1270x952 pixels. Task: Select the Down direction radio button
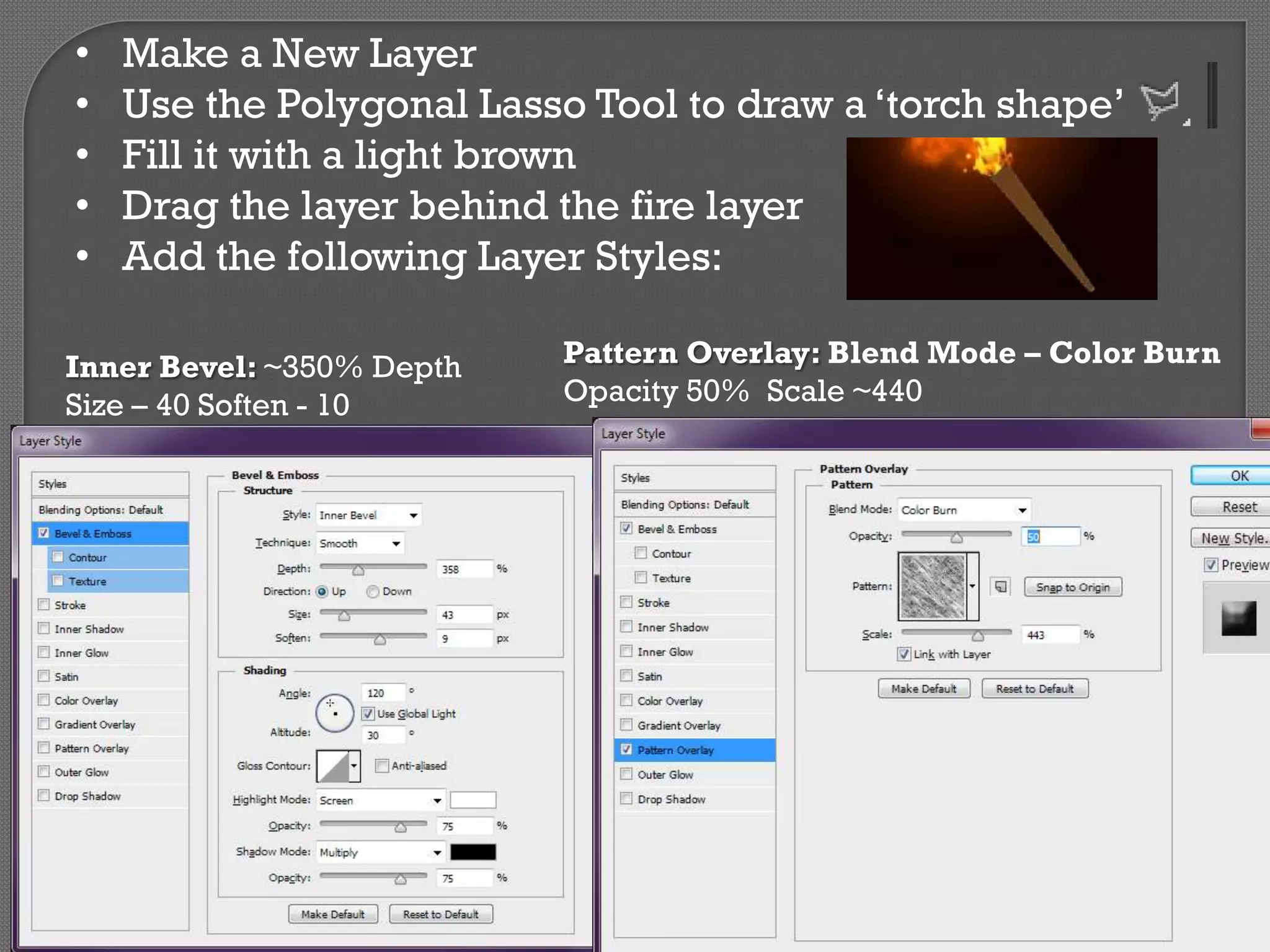click(x=373, y=591)
